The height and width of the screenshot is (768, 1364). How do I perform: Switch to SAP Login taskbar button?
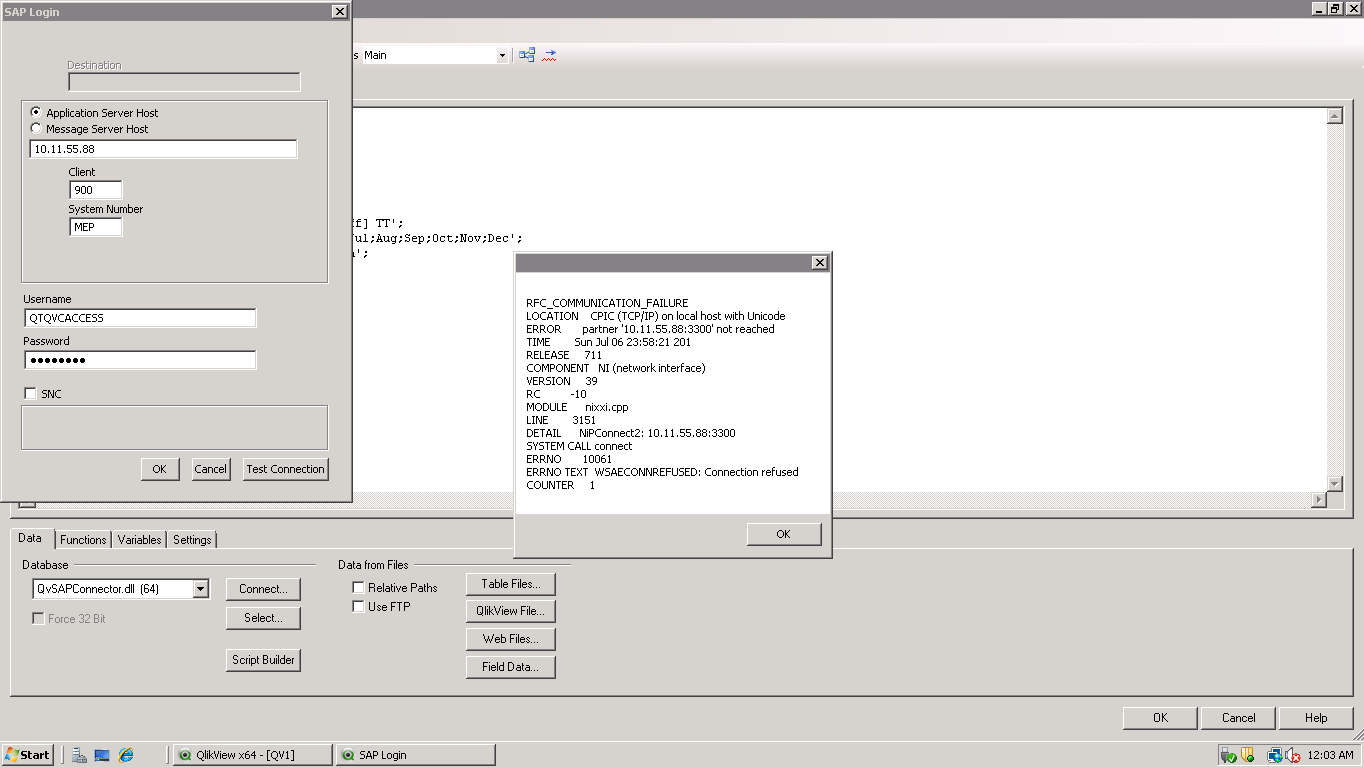(x=415, y=755)
